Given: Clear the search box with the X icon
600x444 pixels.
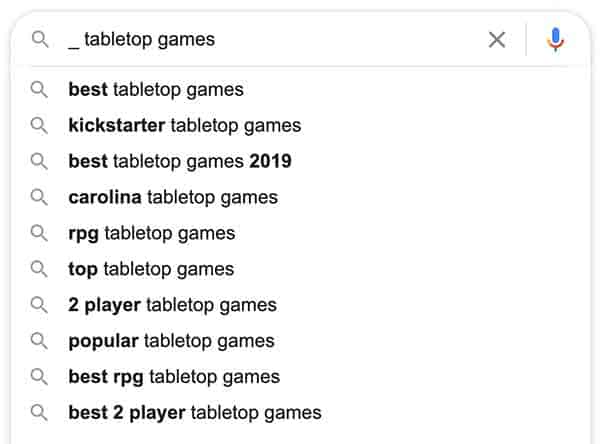Looking at the screenshot, I should pyautogui.click(x=497, y=39).
